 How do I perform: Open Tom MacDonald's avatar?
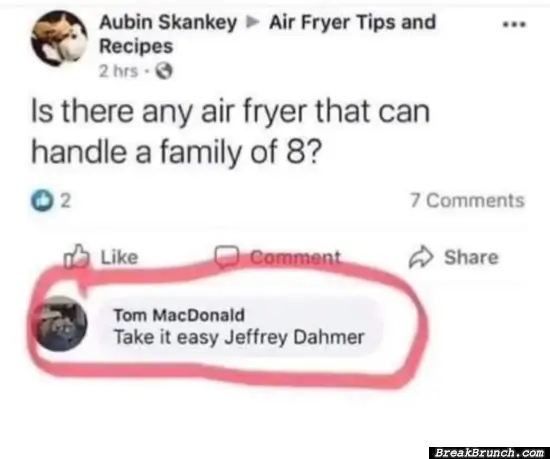[62, 324]
